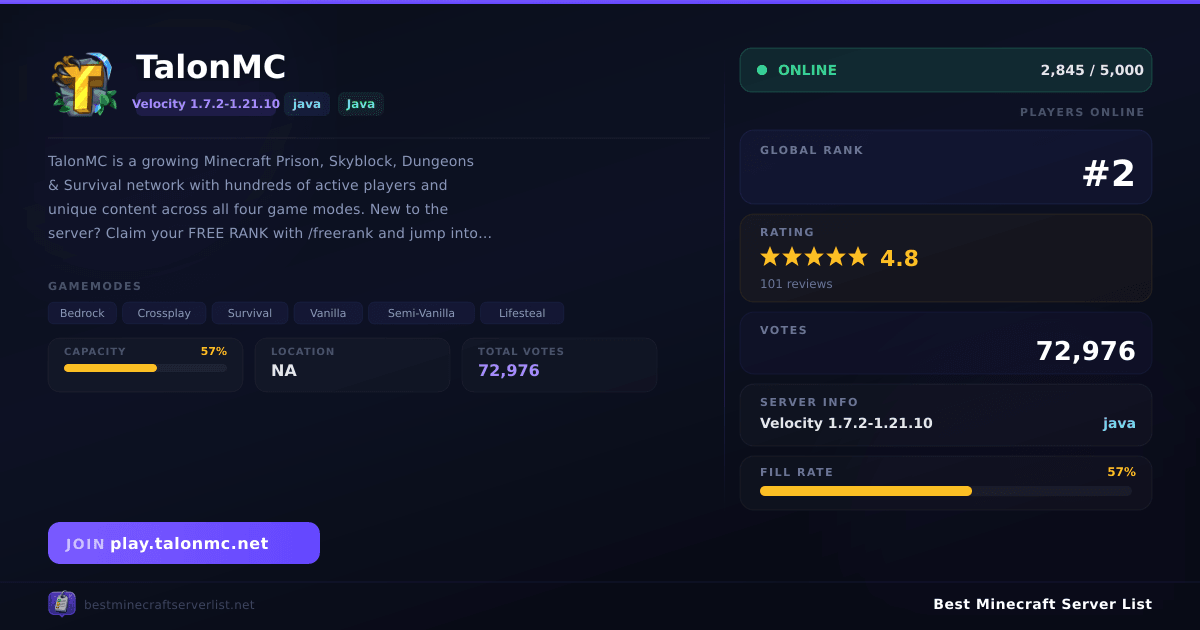This screenshot has height=630, width=1200.
Task: Pick the Vanilla gamemode tag
Action: coord(328,313)
